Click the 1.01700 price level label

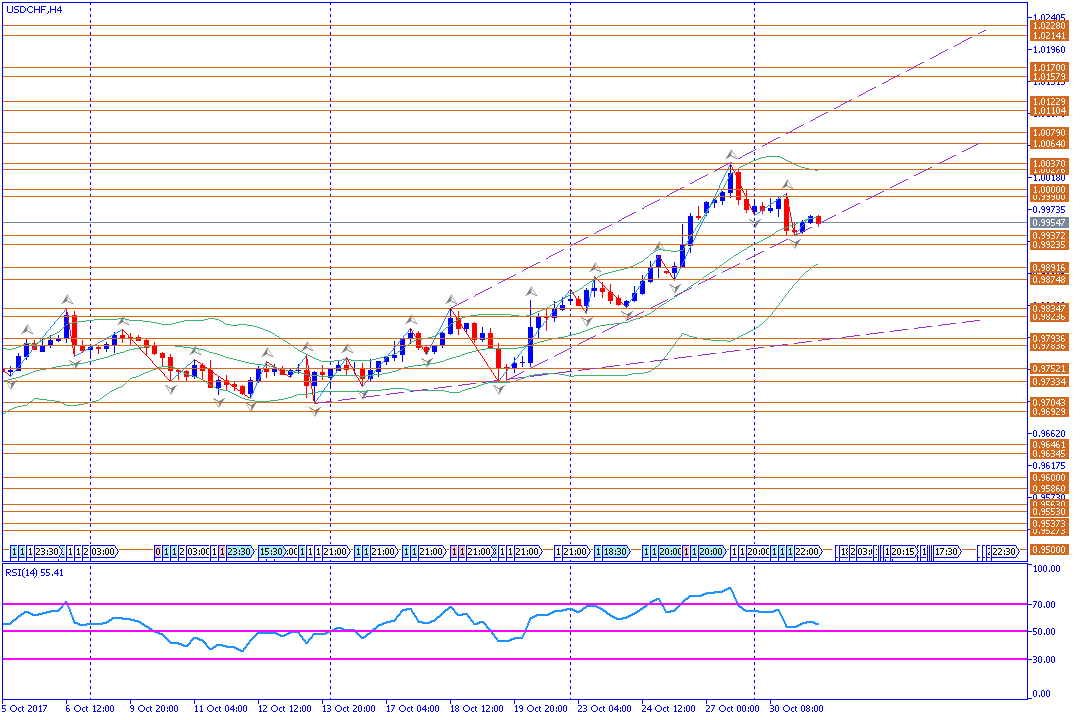point(1049,68)
